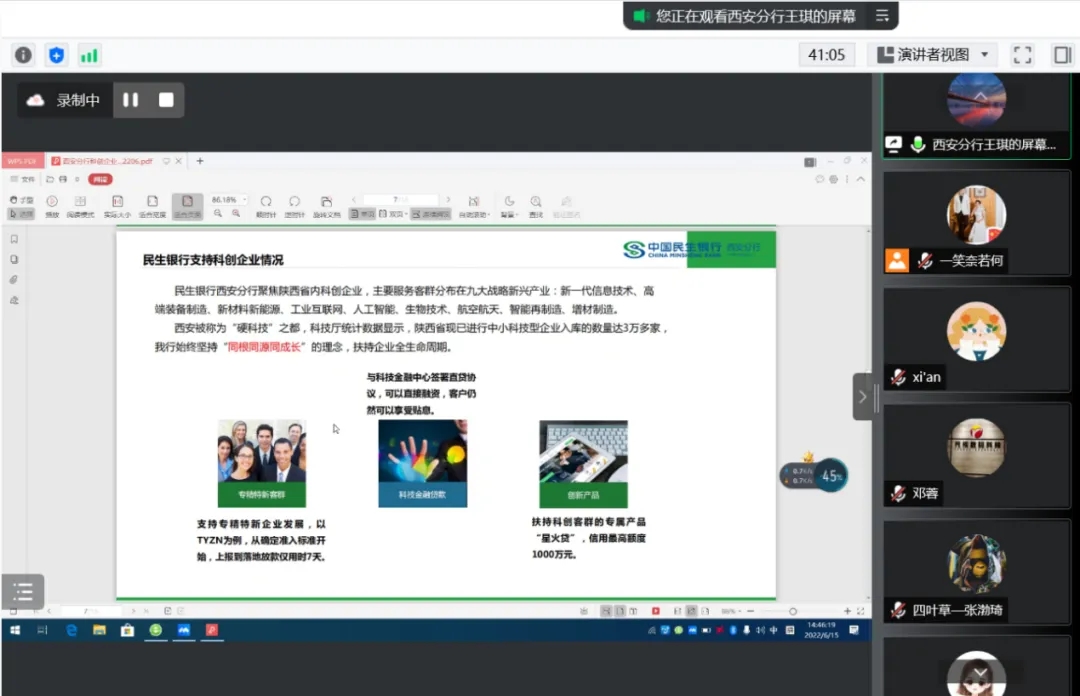This screenshot has width=1080, height=696.
Task: Select the 一笑奈若何 participant tile
Action: pos(977,223)
